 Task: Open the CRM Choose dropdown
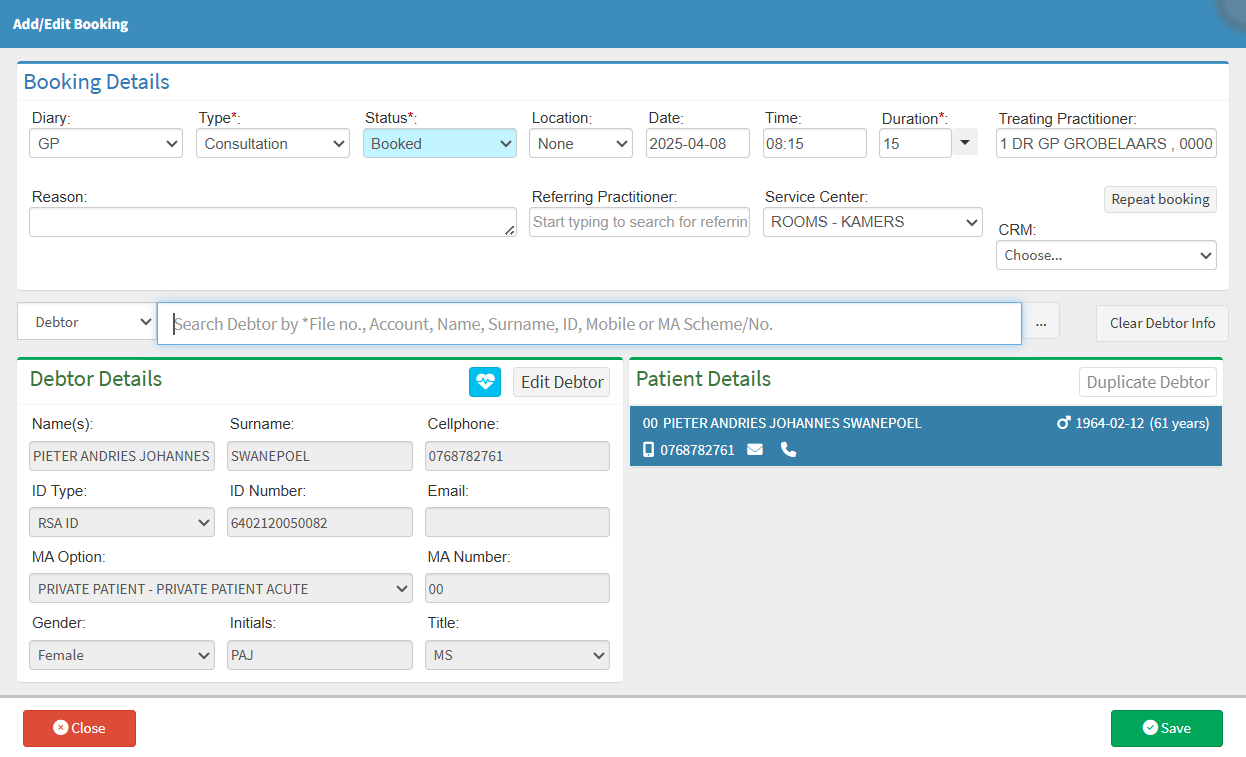pyautogui.click(x=1106, y=255)
